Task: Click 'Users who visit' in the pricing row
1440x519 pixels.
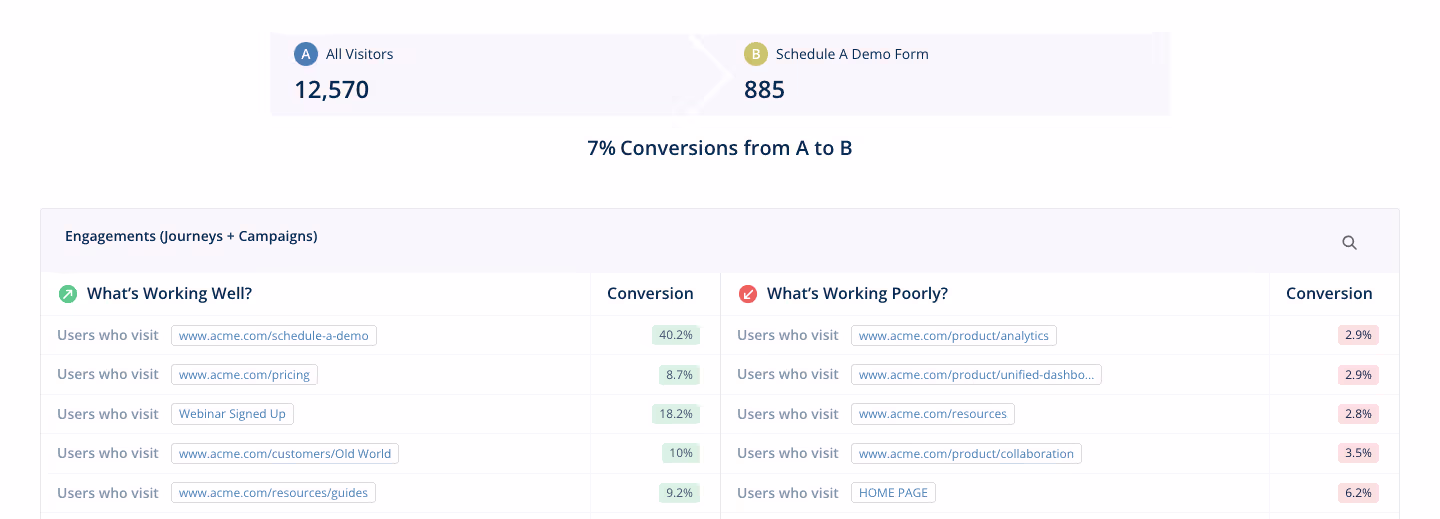Action: tap(108, 374)
